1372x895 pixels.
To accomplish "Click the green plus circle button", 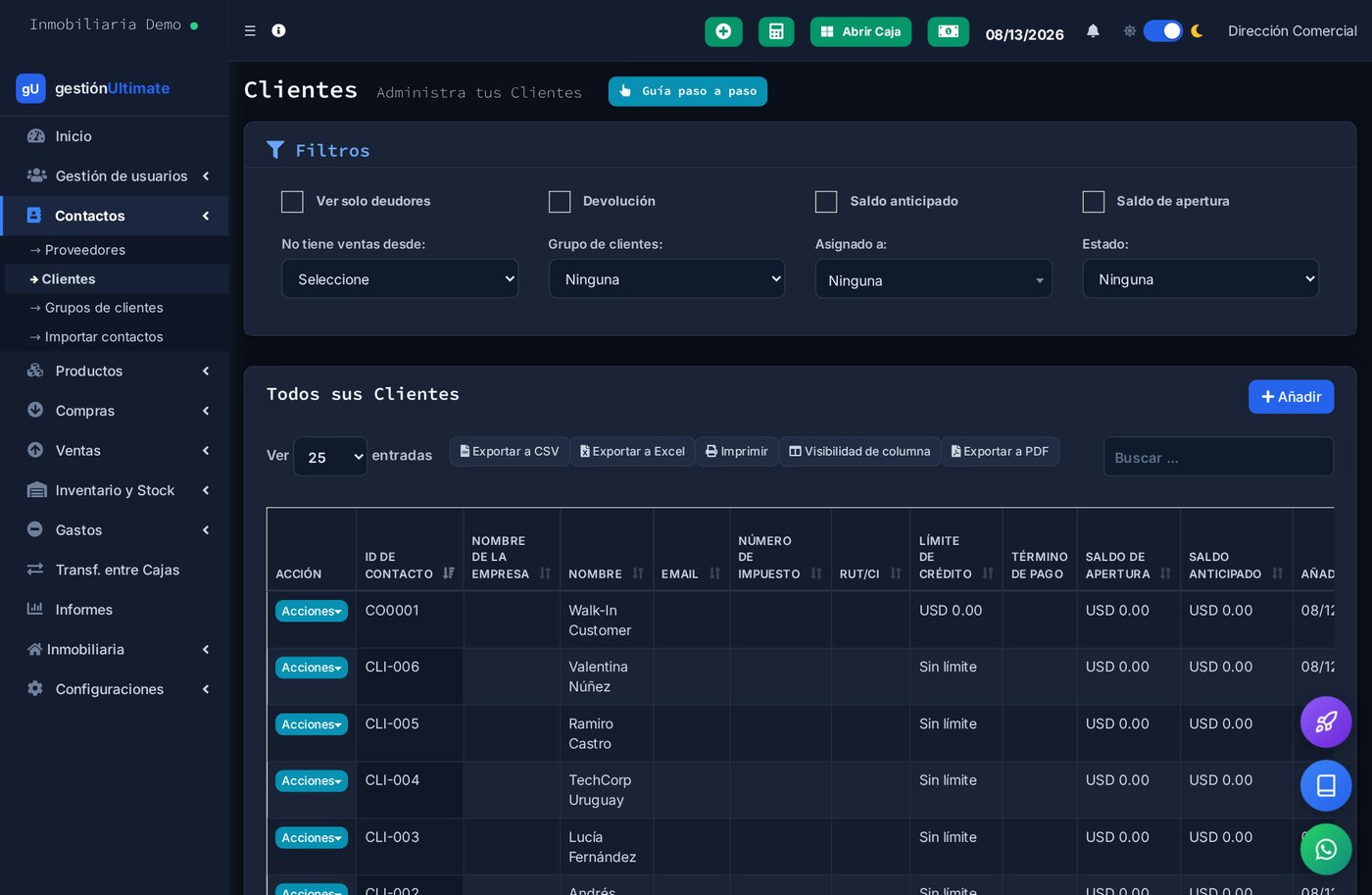I will (723, 31).
